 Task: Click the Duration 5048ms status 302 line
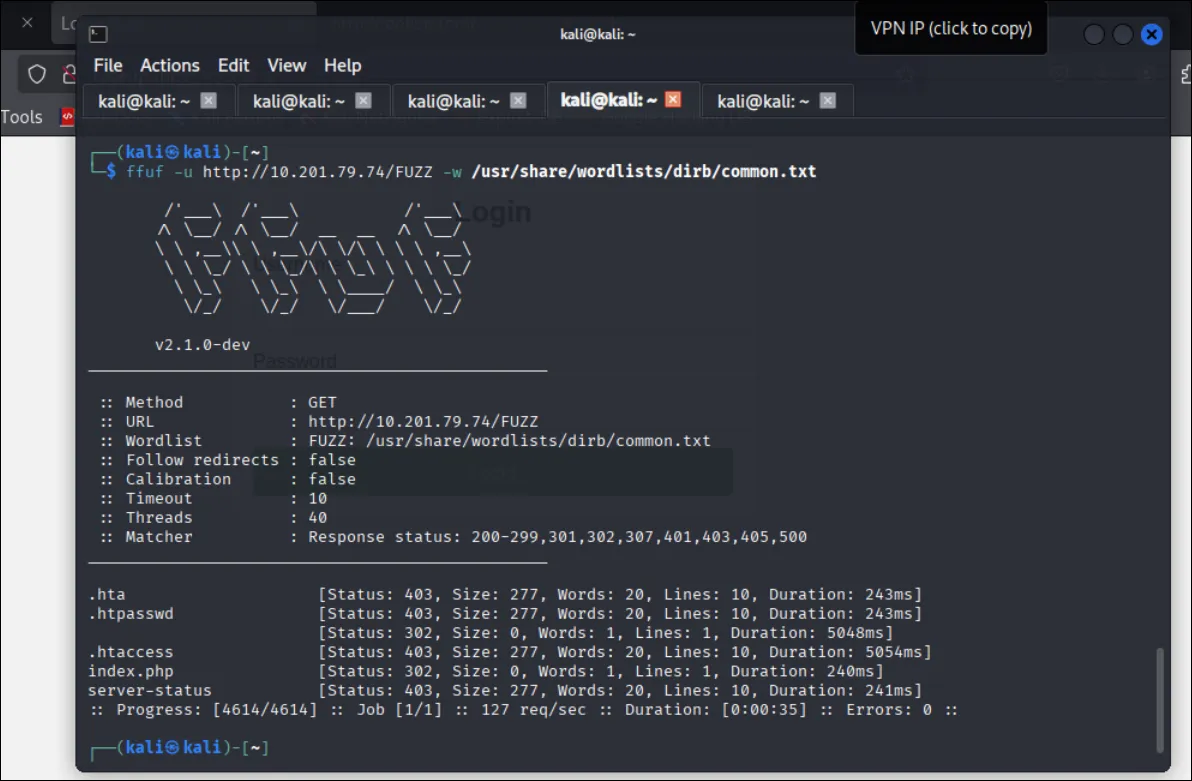(606, 633)
